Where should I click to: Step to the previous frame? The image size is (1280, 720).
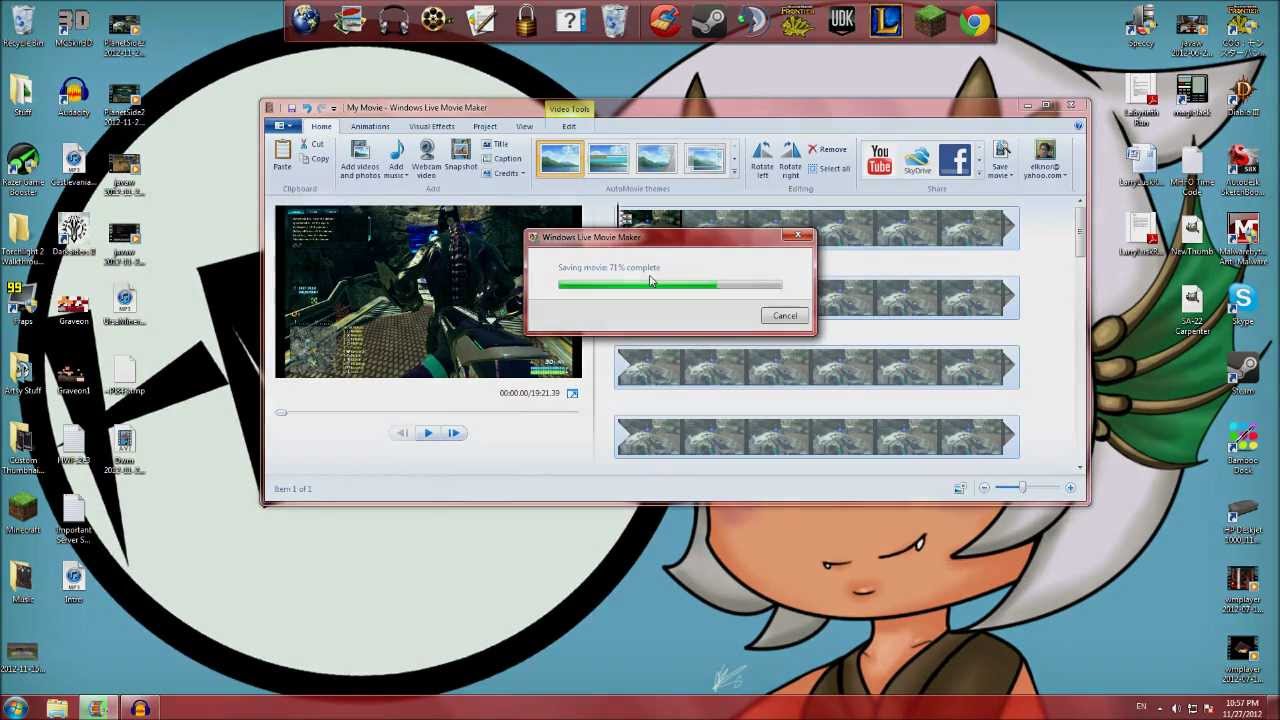point(401,433)
